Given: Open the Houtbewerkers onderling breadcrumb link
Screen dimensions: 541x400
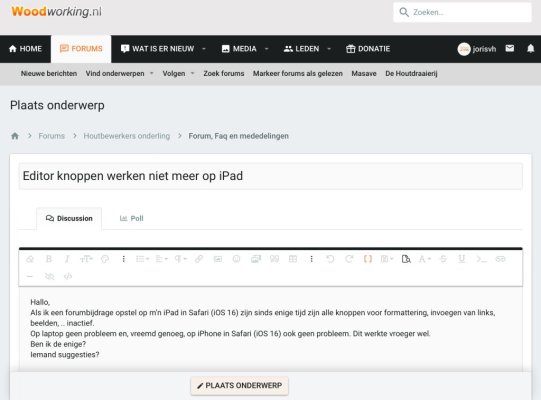Looking at the screenshot, I should click(x=127, y=136).
